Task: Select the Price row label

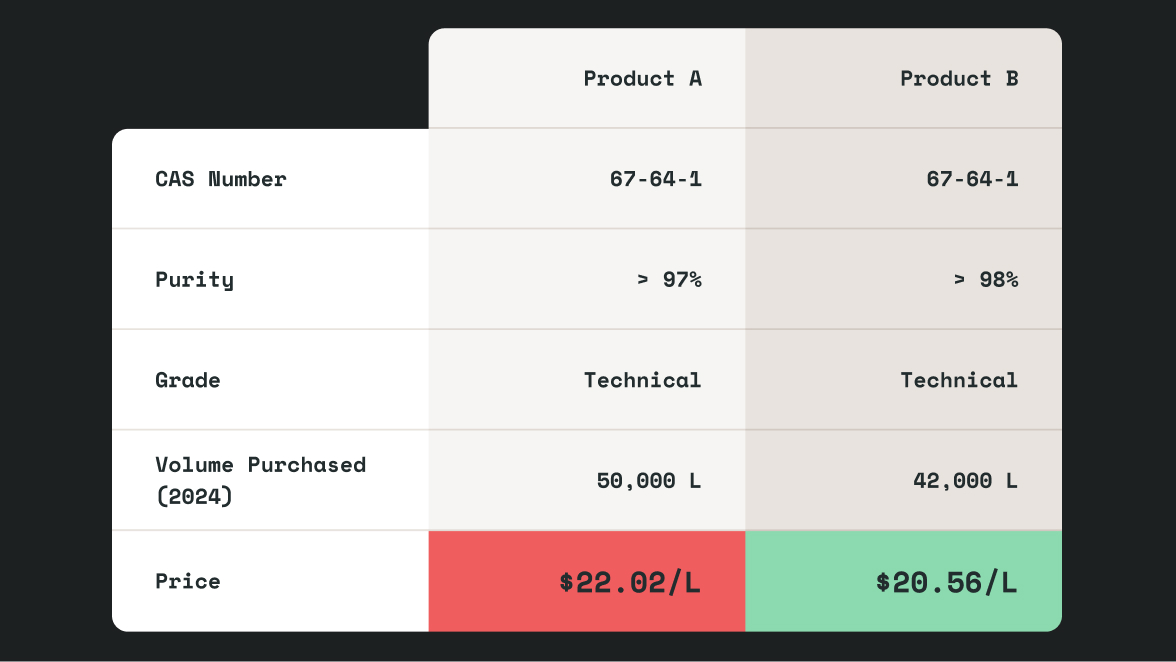Action: pyautogui.click(x=187, y=581)
